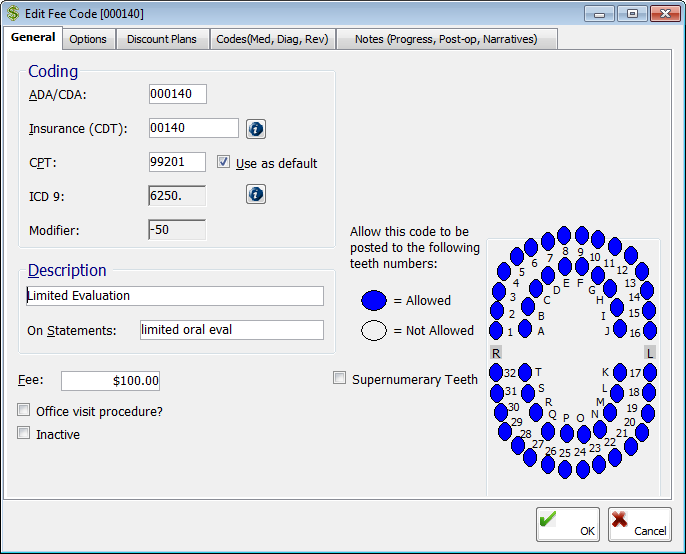The width and height of the screenshot is (686, 554).
Task: Click the On Statements field
Action: [x=232, y=330]
